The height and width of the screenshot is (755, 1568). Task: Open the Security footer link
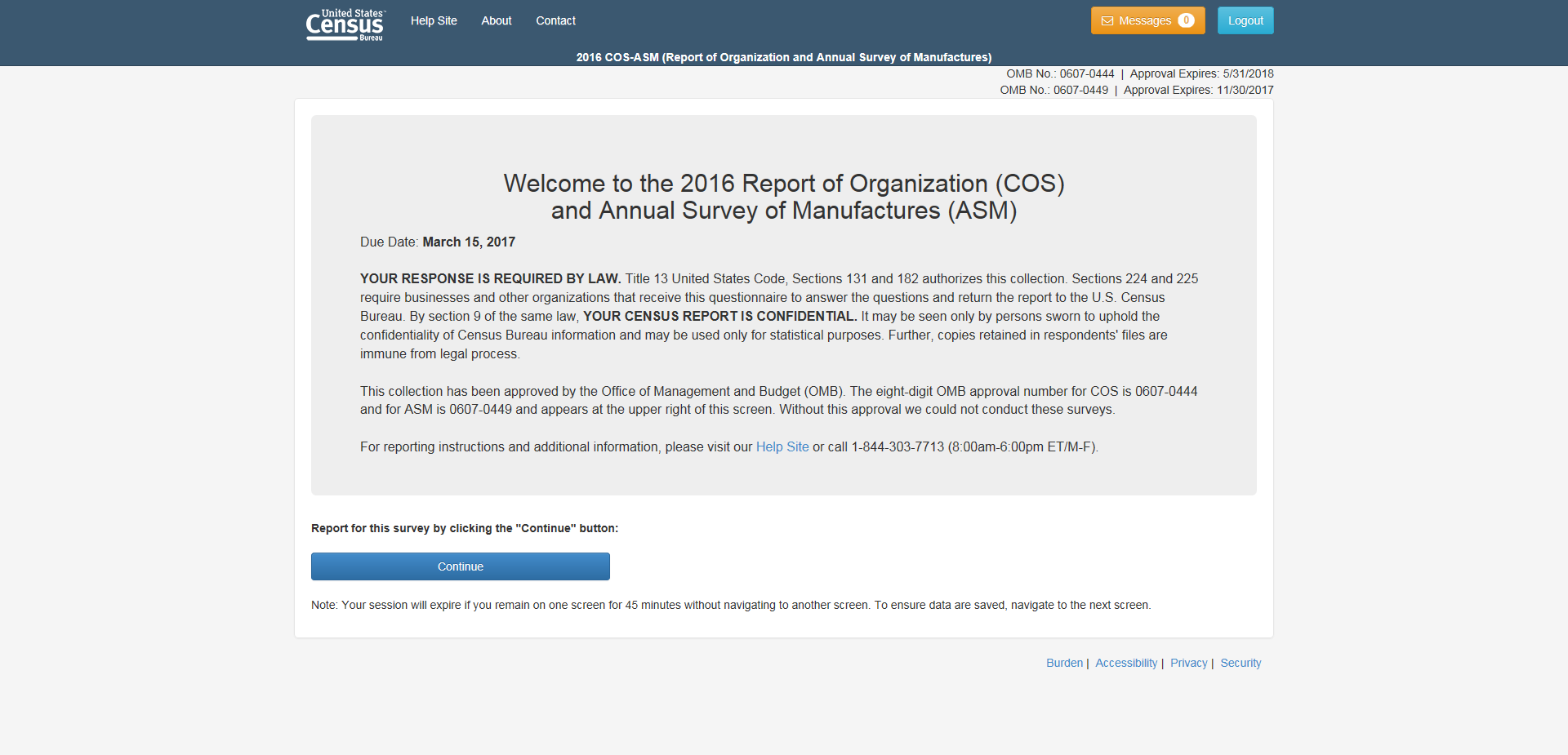[1240, 663]
